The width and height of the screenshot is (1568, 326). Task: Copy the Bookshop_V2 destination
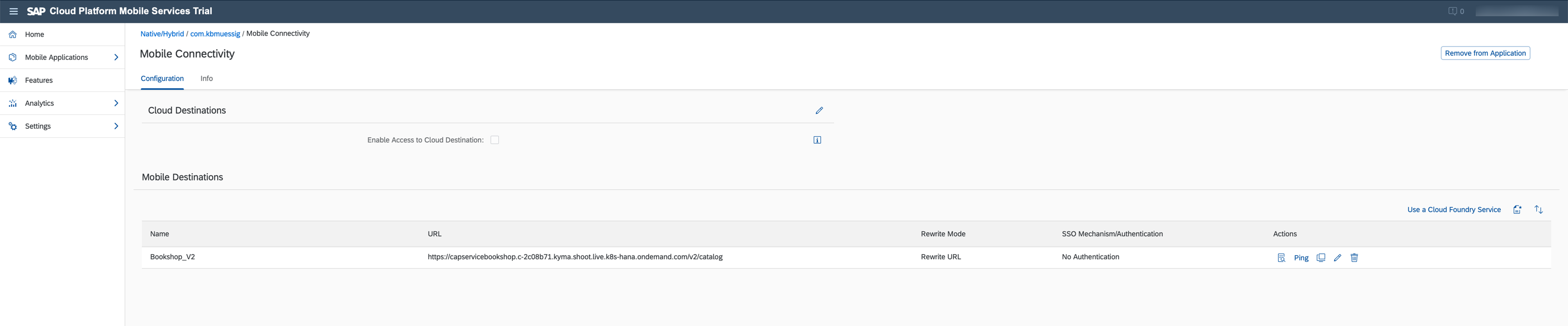[1320, 258]
